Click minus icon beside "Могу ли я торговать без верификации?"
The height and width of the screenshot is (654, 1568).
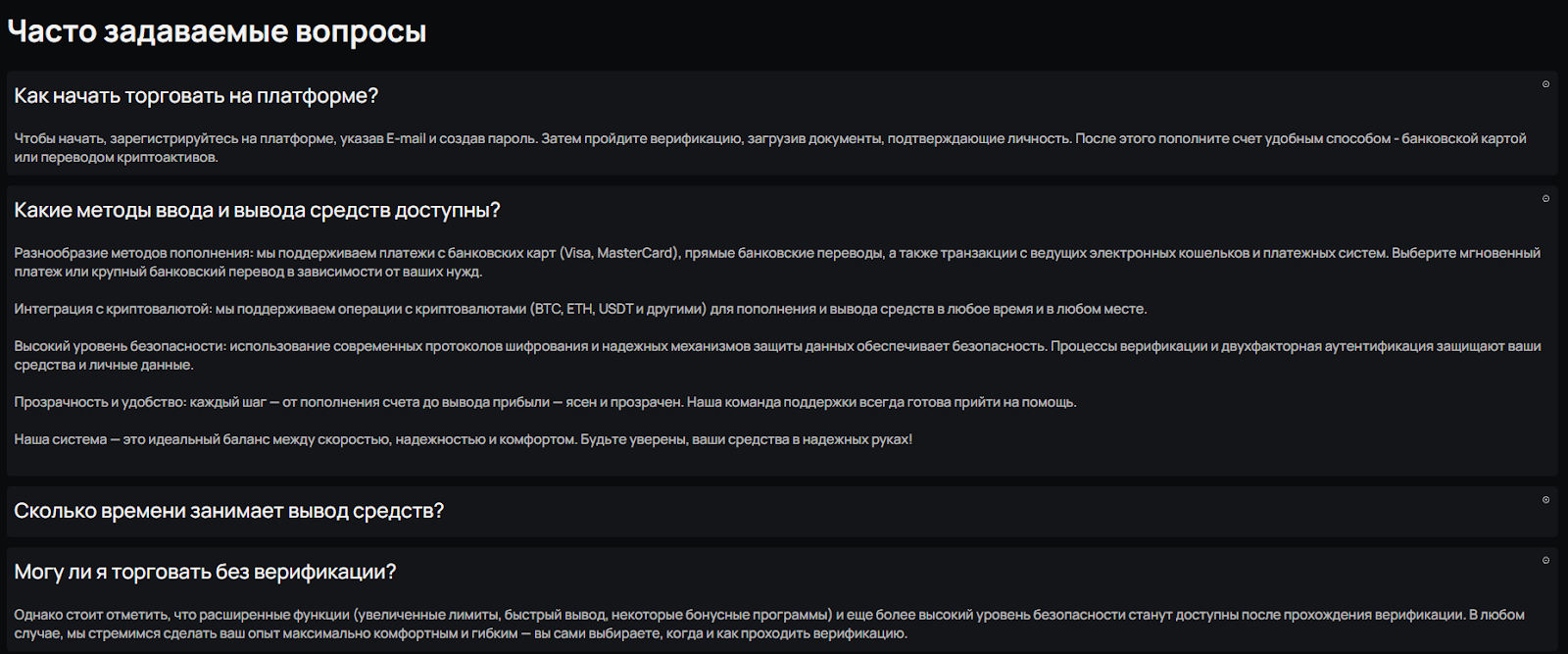coord(1545,561)
